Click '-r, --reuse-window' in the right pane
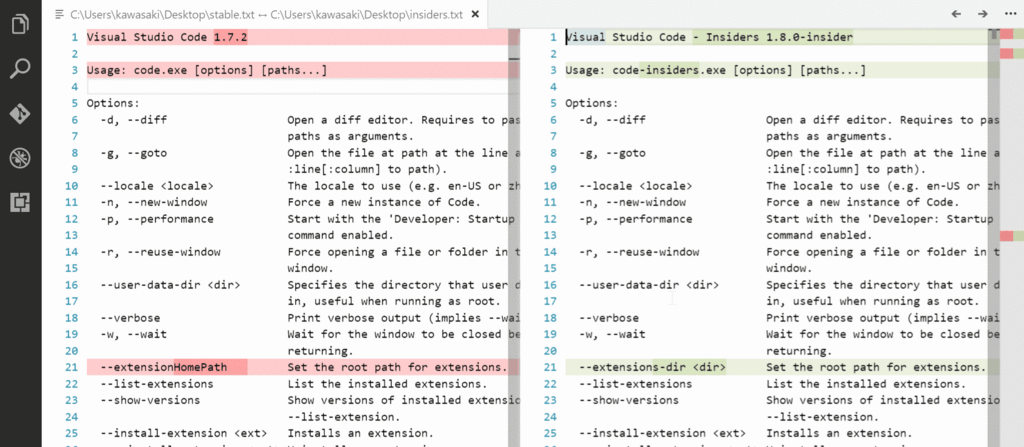The image size is (1024, 447). click(639, 252)
